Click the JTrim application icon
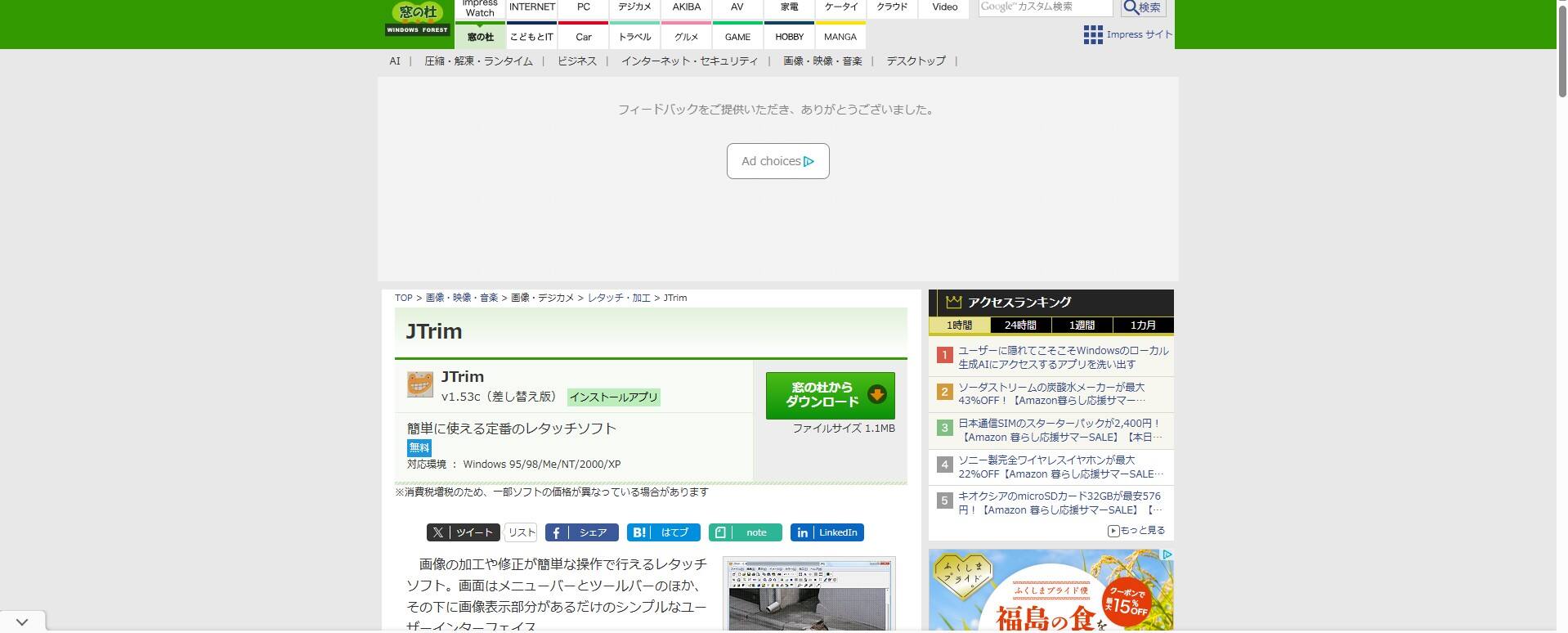 pyautogui.click(x=420, y=384)
